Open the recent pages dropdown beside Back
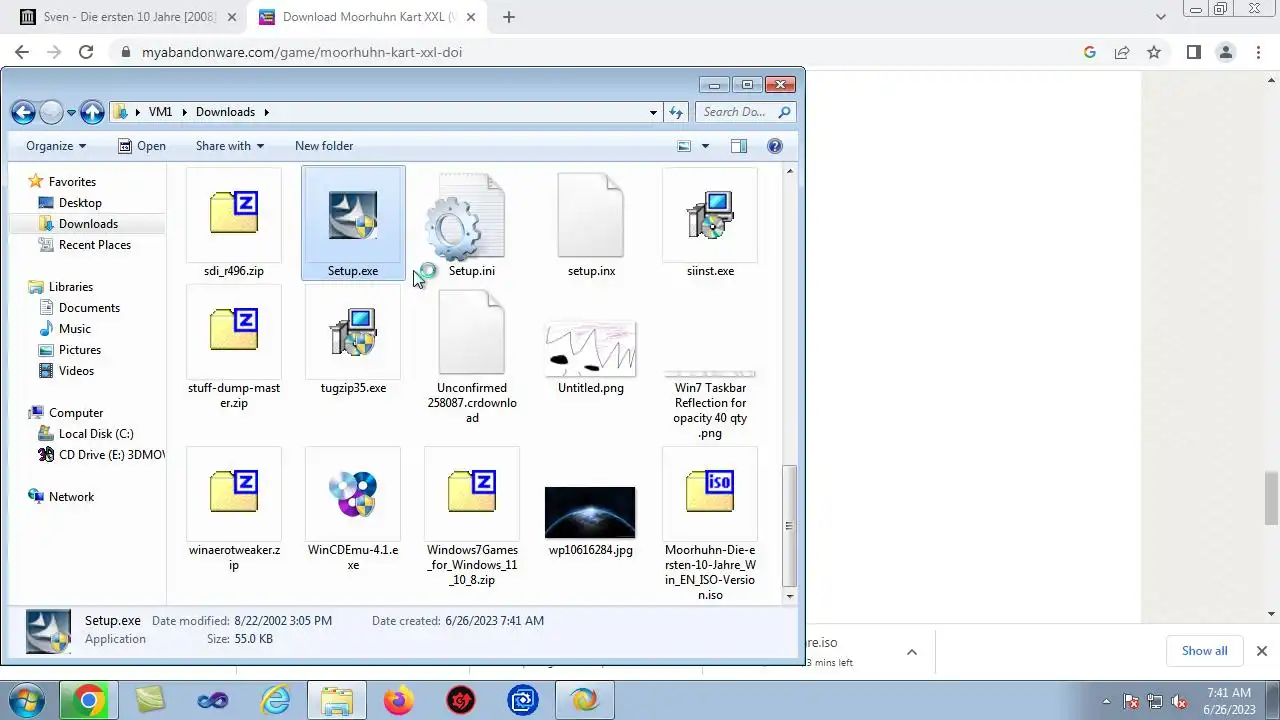This screenshot has height=720, width=1280. [x=71, y=112]
